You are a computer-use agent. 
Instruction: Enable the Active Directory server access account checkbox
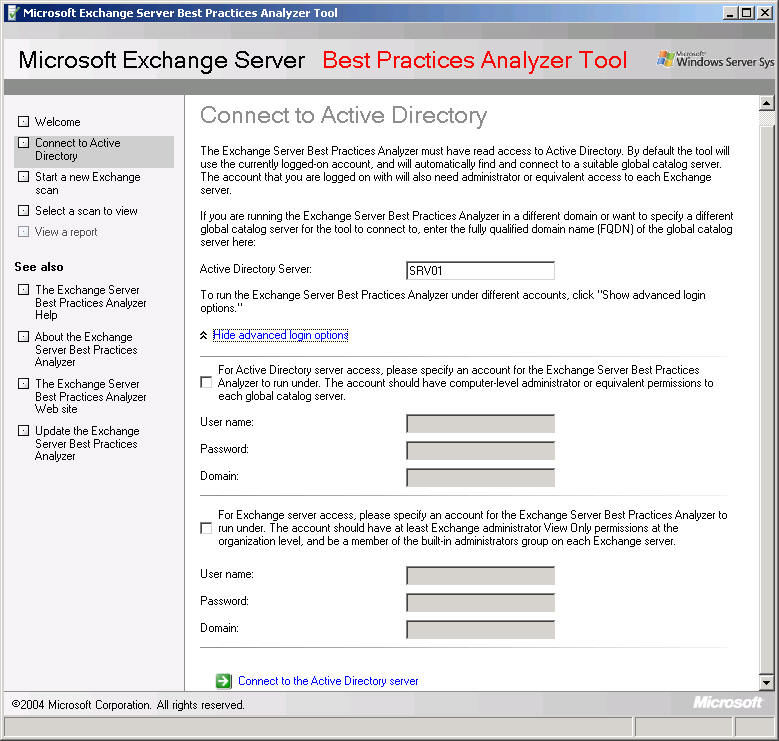206,382
